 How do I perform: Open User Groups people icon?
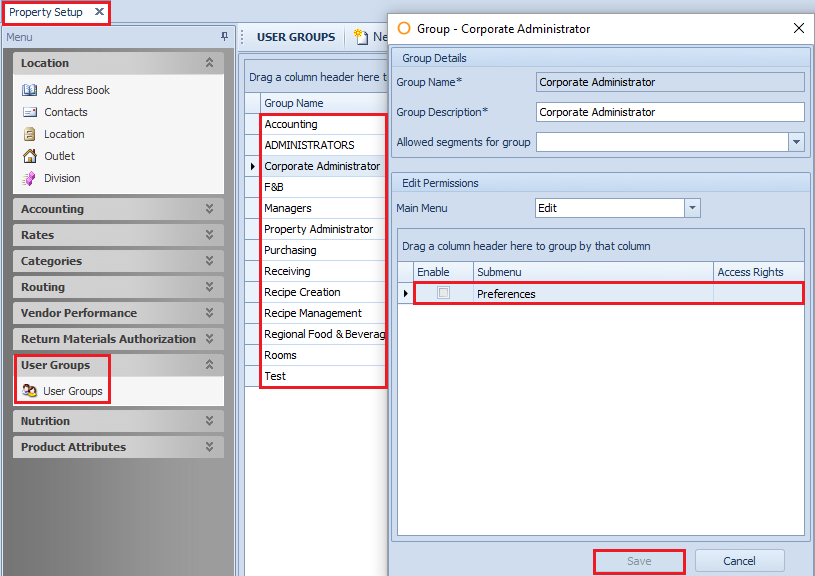point(30,391)
